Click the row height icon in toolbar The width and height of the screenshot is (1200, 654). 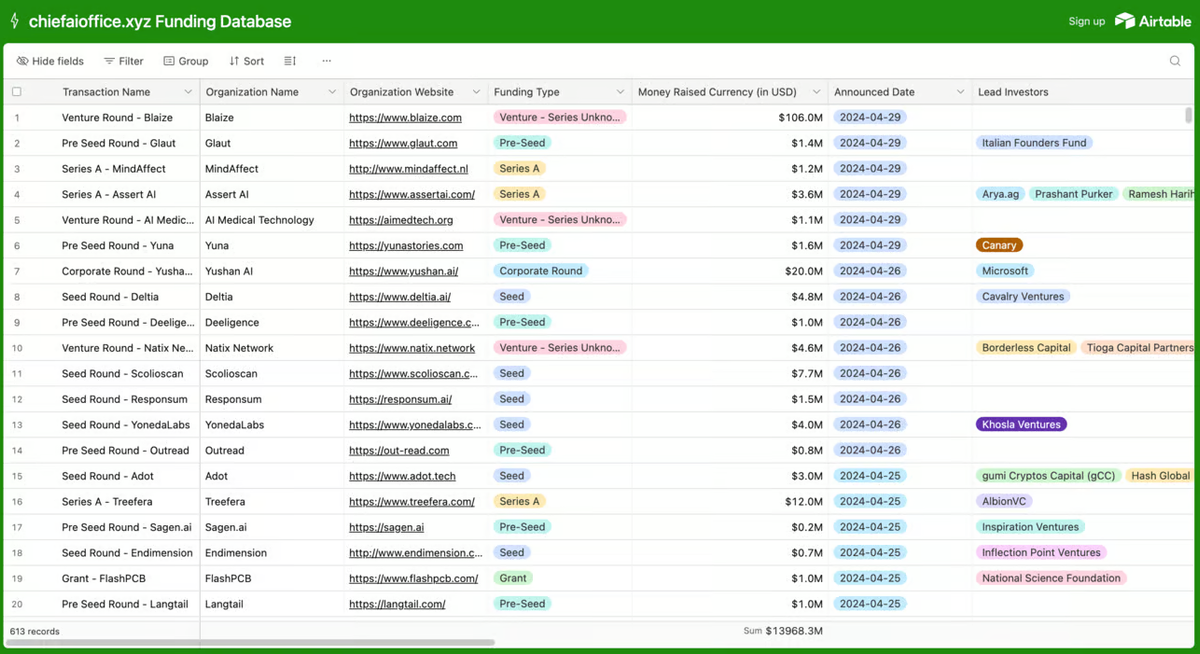[x=290, y=61]
